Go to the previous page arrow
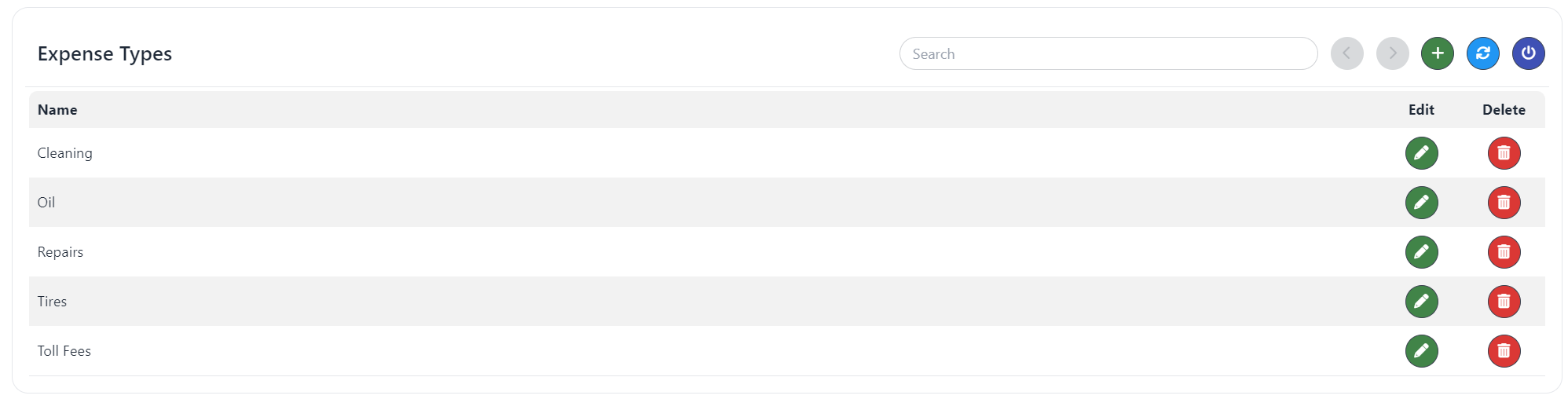This screenshot has width=1568, height=399. tap(1346, 53)
